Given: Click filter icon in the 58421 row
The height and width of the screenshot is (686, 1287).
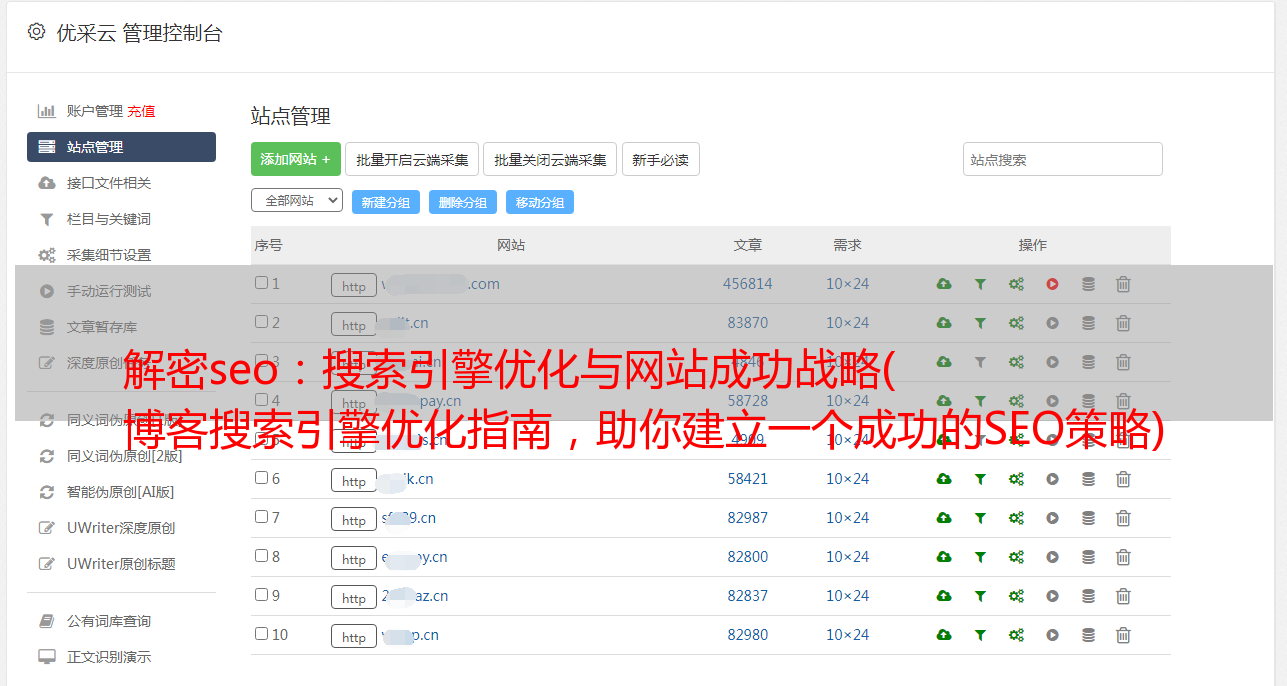Looking at the screenshot, I should coord(980,479).
